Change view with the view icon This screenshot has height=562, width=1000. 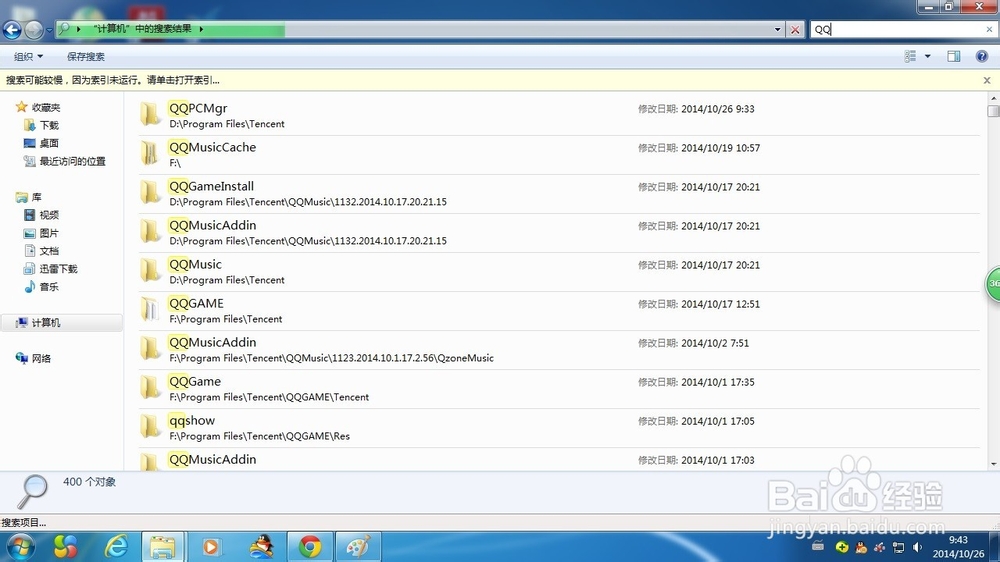coord(910,56)
